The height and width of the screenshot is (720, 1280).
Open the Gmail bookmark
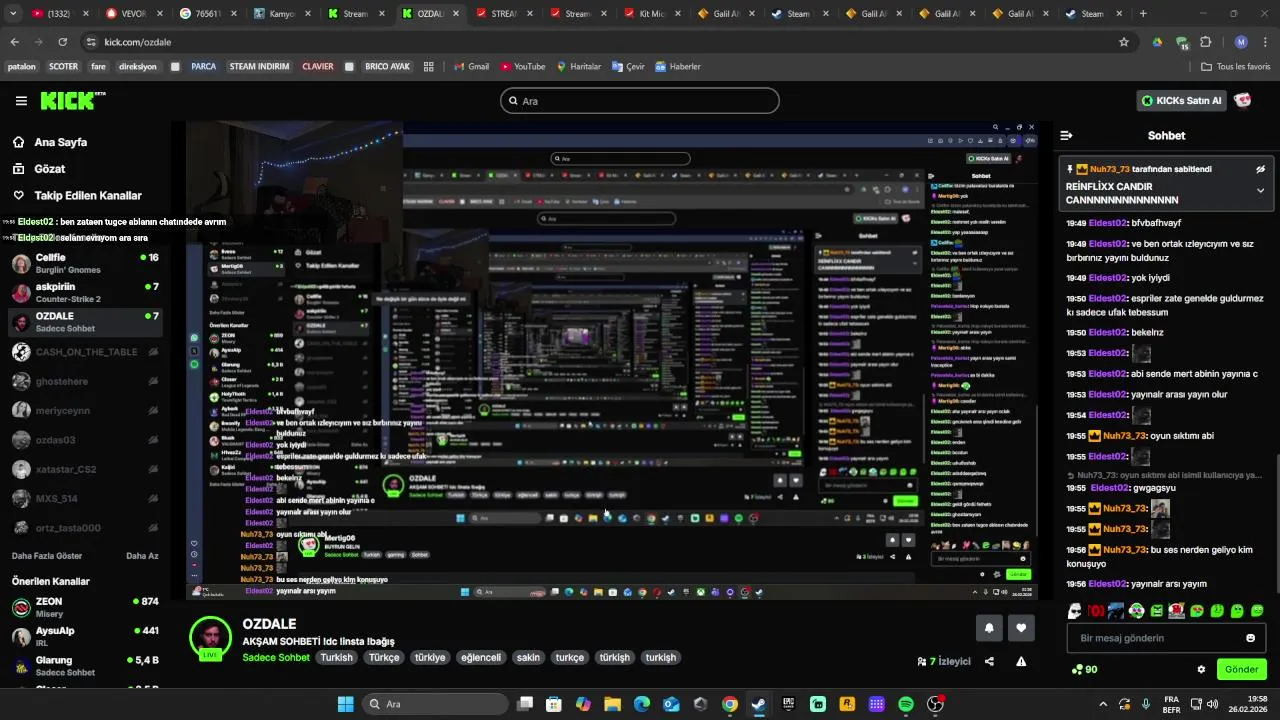471,67
